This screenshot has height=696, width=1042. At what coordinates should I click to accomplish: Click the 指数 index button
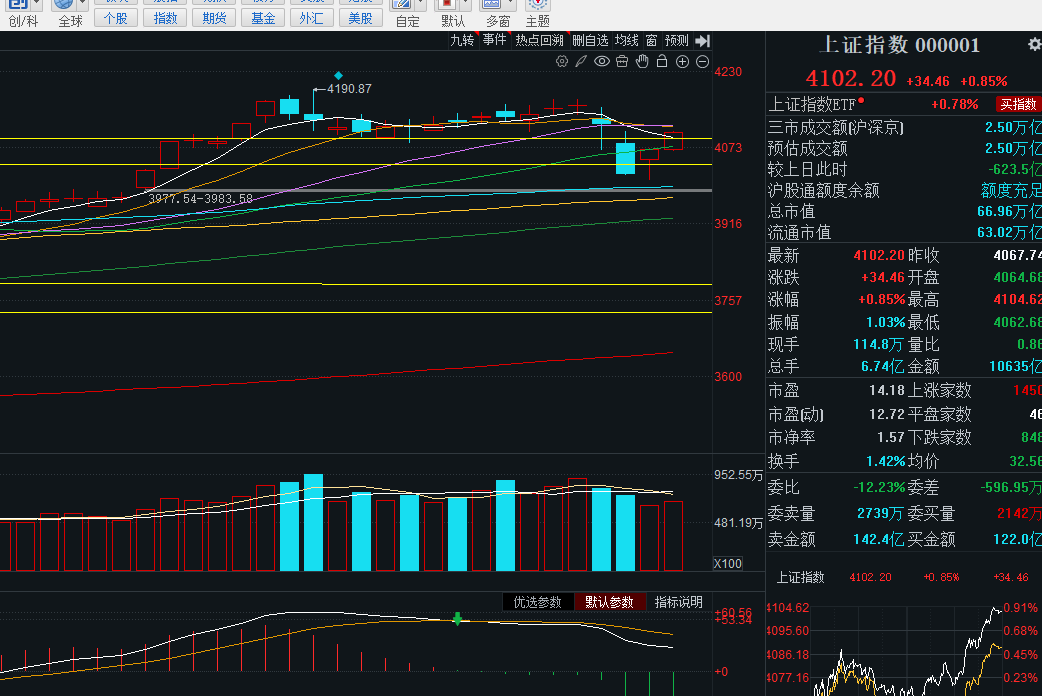165,18
